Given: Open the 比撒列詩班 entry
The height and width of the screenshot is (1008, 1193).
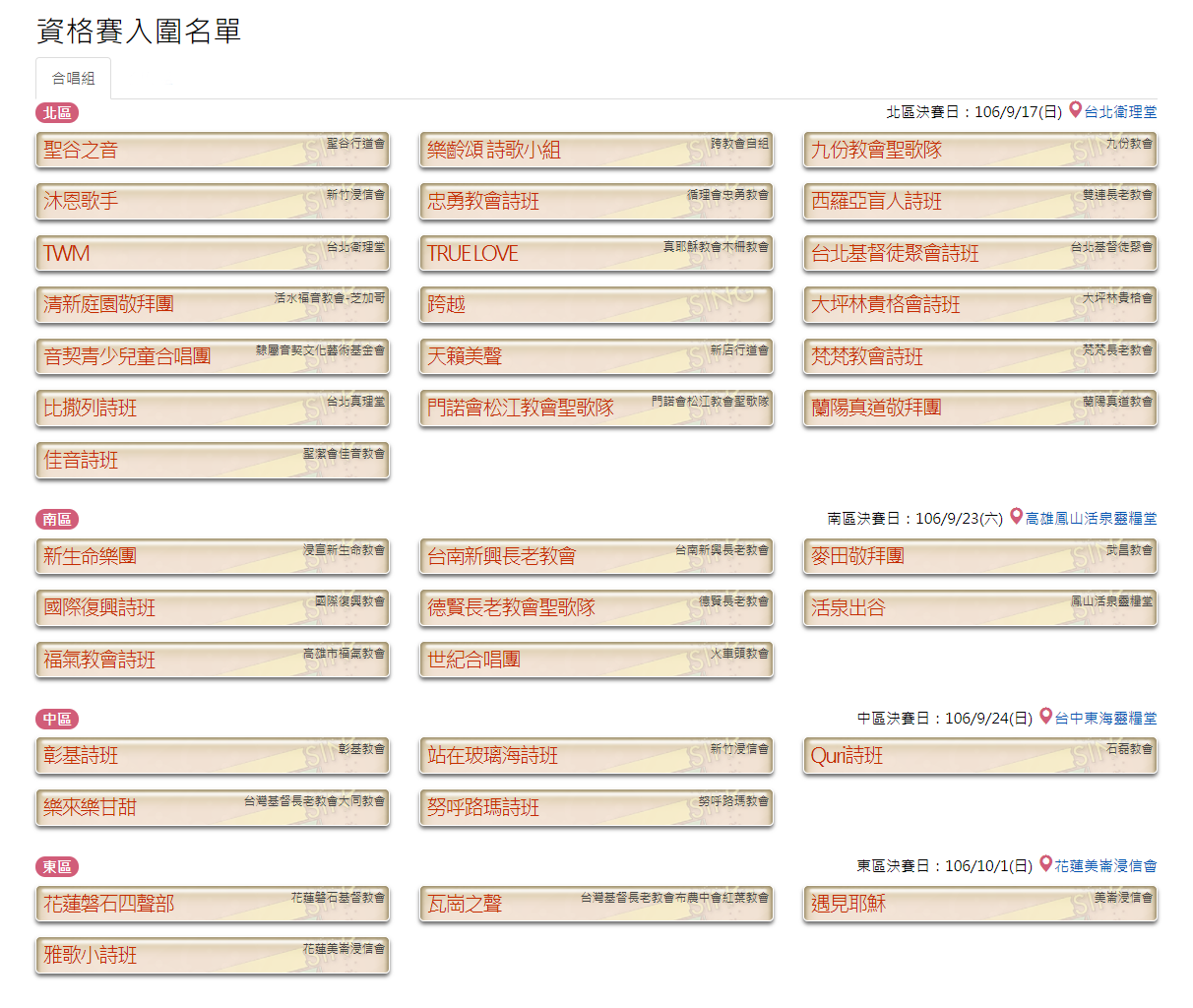Looking at the screenshot, I should pos(213,409).
